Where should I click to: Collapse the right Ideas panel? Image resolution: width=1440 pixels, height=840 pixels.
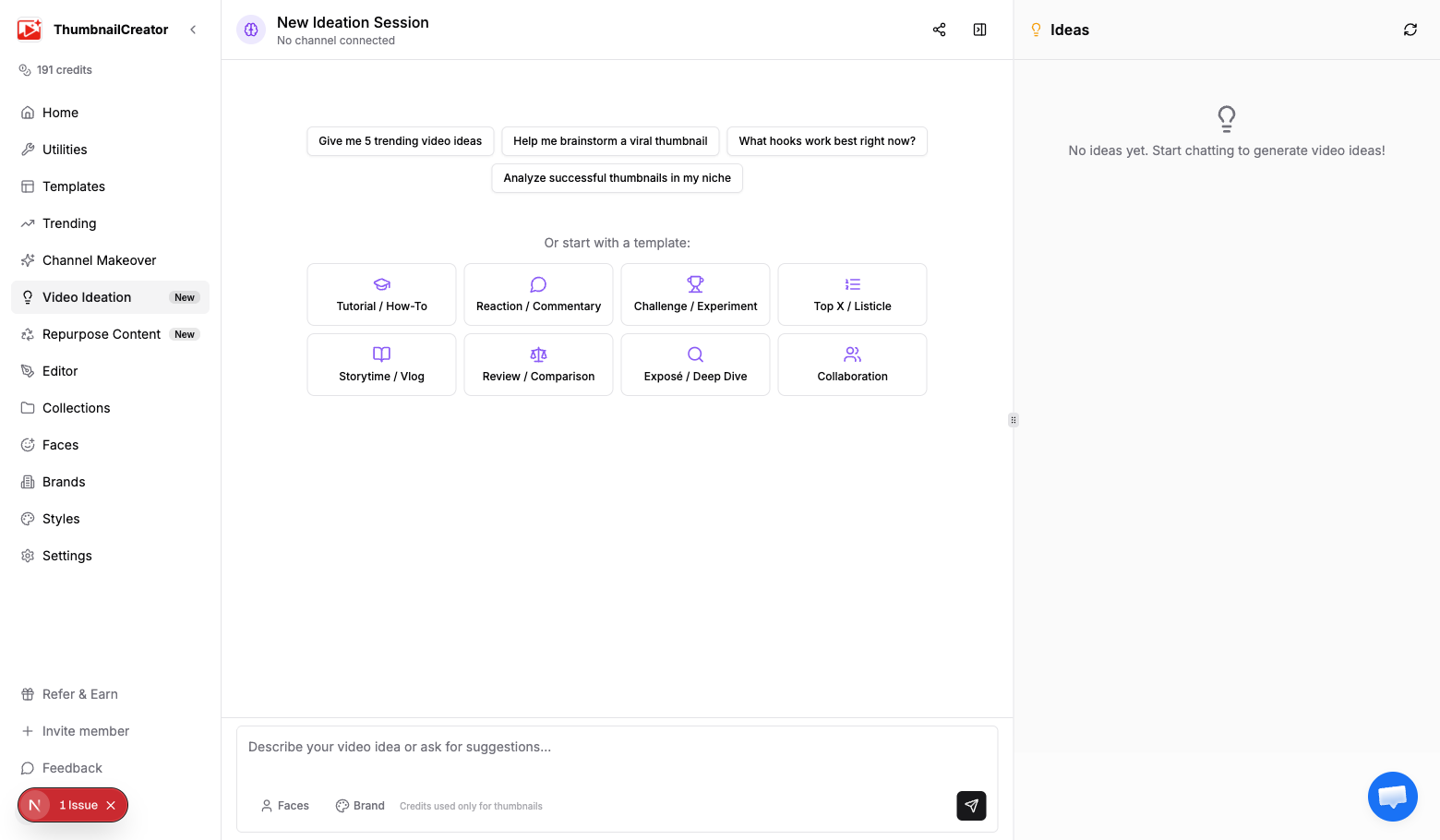click(979, 30)
